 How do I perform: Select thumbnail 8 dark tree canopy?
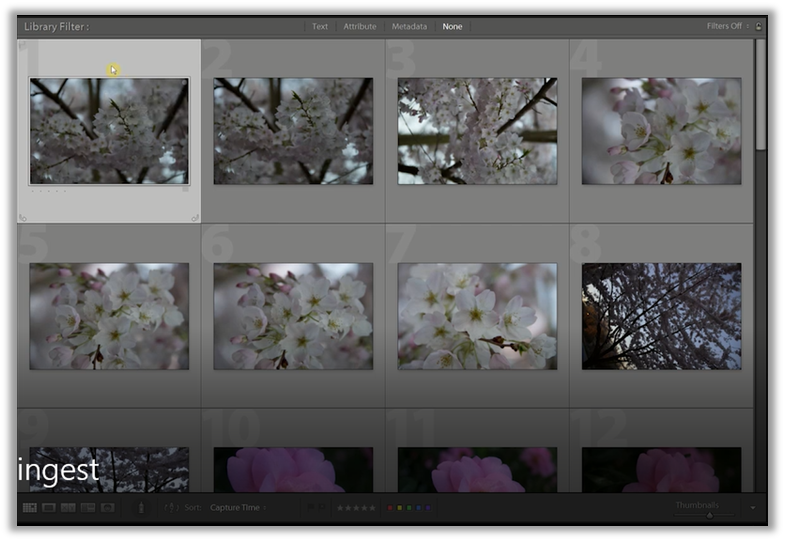[x=661, y=316]
